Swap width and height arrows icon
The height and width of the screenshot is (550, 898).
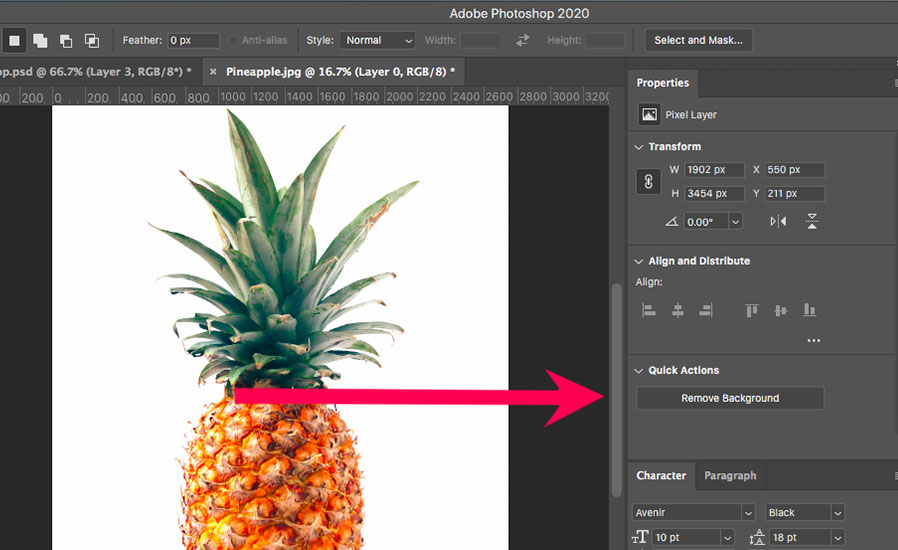(x=522, y=40)
